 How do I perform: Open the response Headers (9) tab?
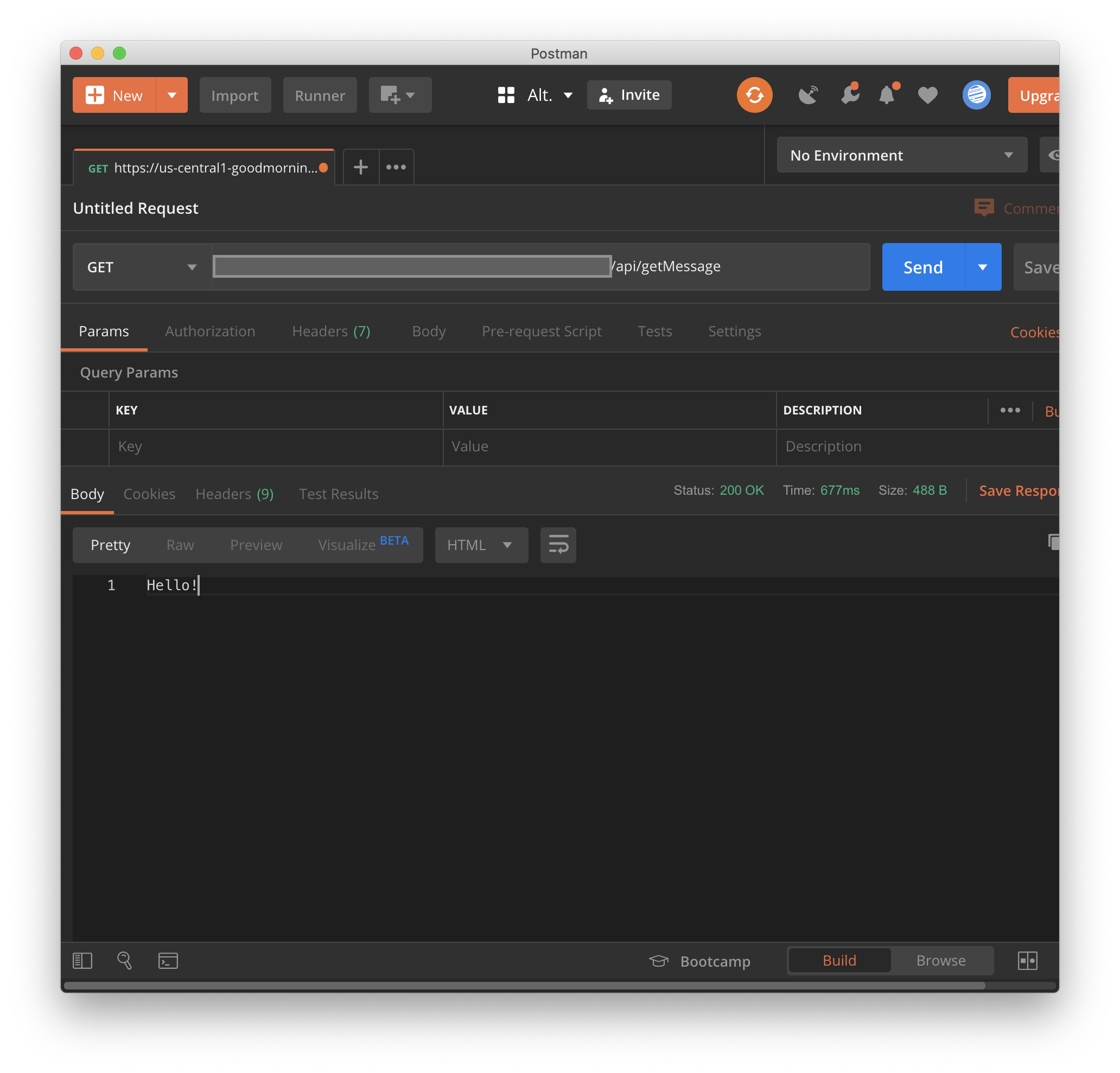(x=234, y=494)
